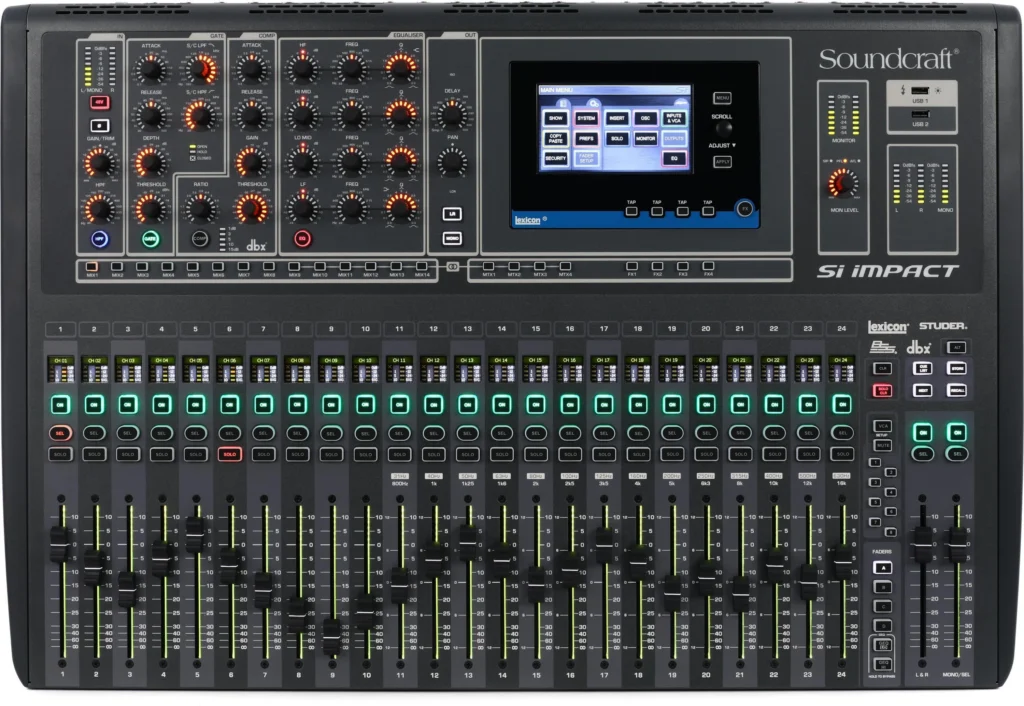Tap the FADER SETUP tile

(x=587, y=158)
